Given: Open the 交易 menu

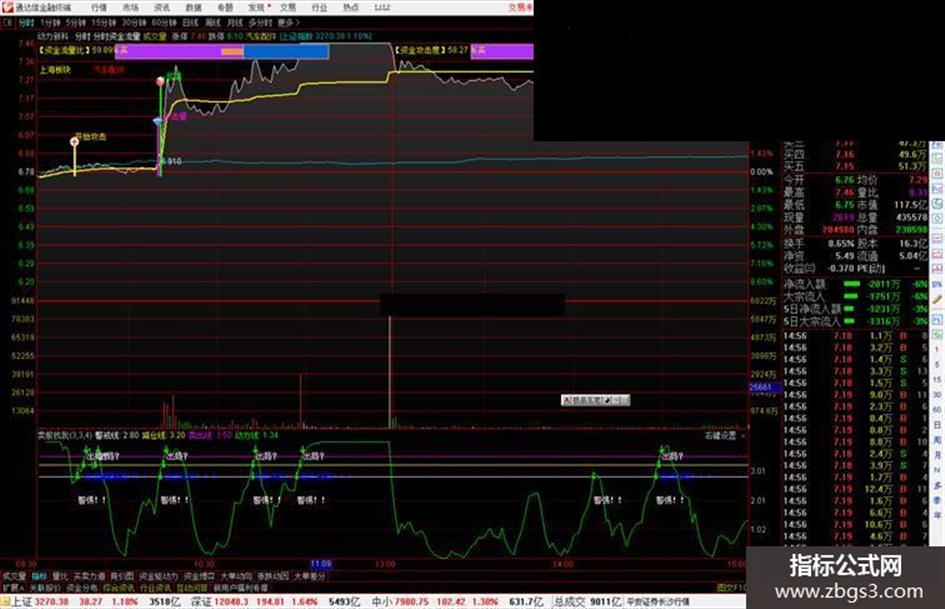Looking at the screenshot, I should (287, 8).
